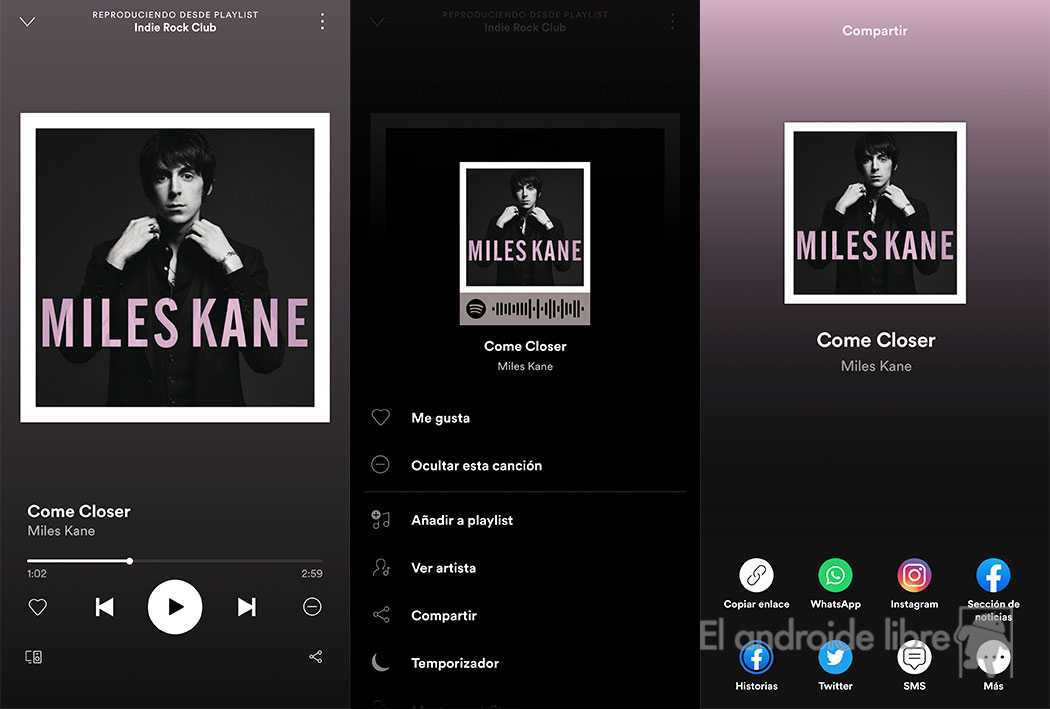
Task: Share to Facebook Historias
Action: [756, 657]
